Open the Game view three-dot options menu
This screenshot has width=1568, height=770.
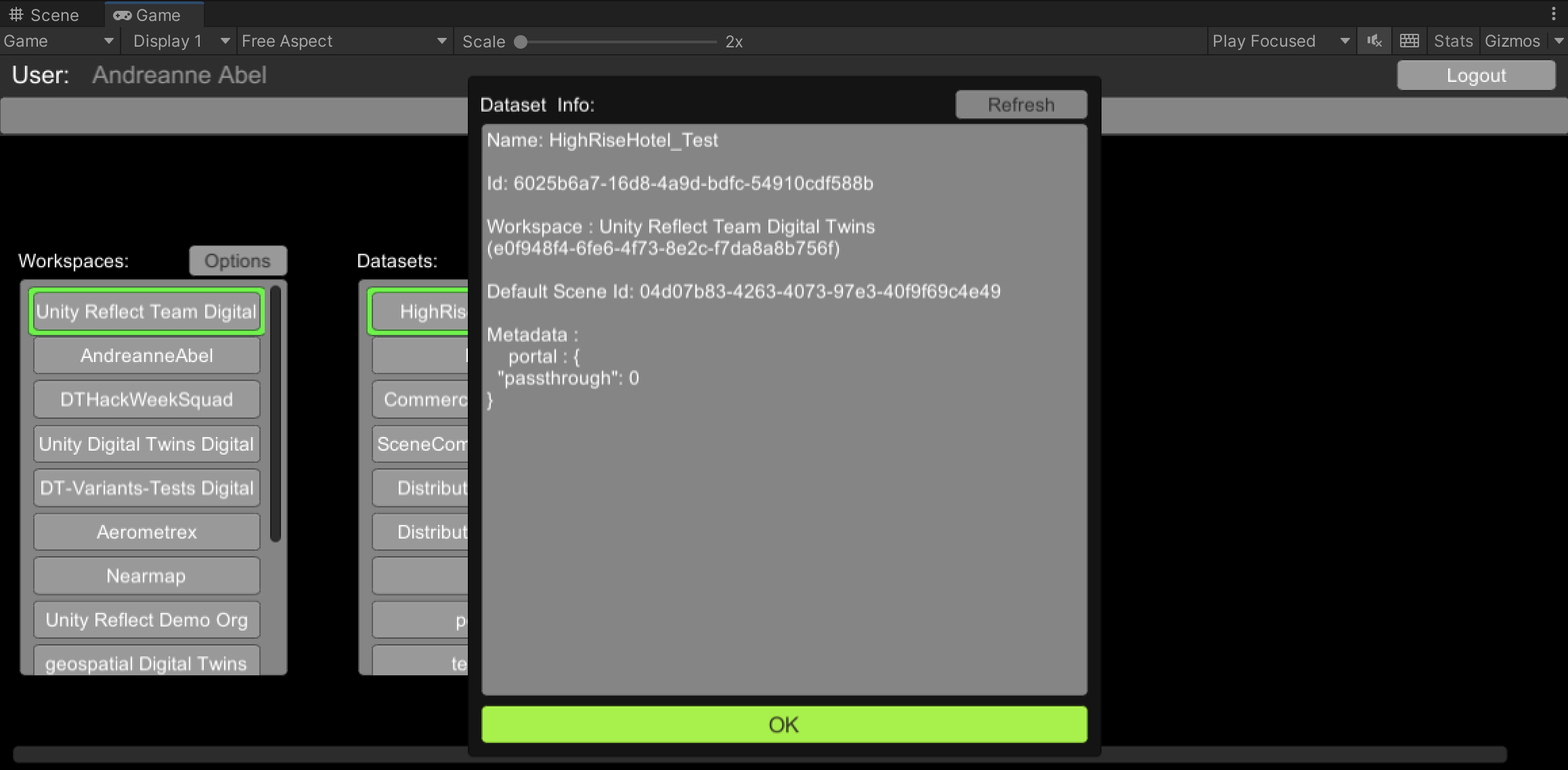pyautogui.click(x=1555, y=13)
